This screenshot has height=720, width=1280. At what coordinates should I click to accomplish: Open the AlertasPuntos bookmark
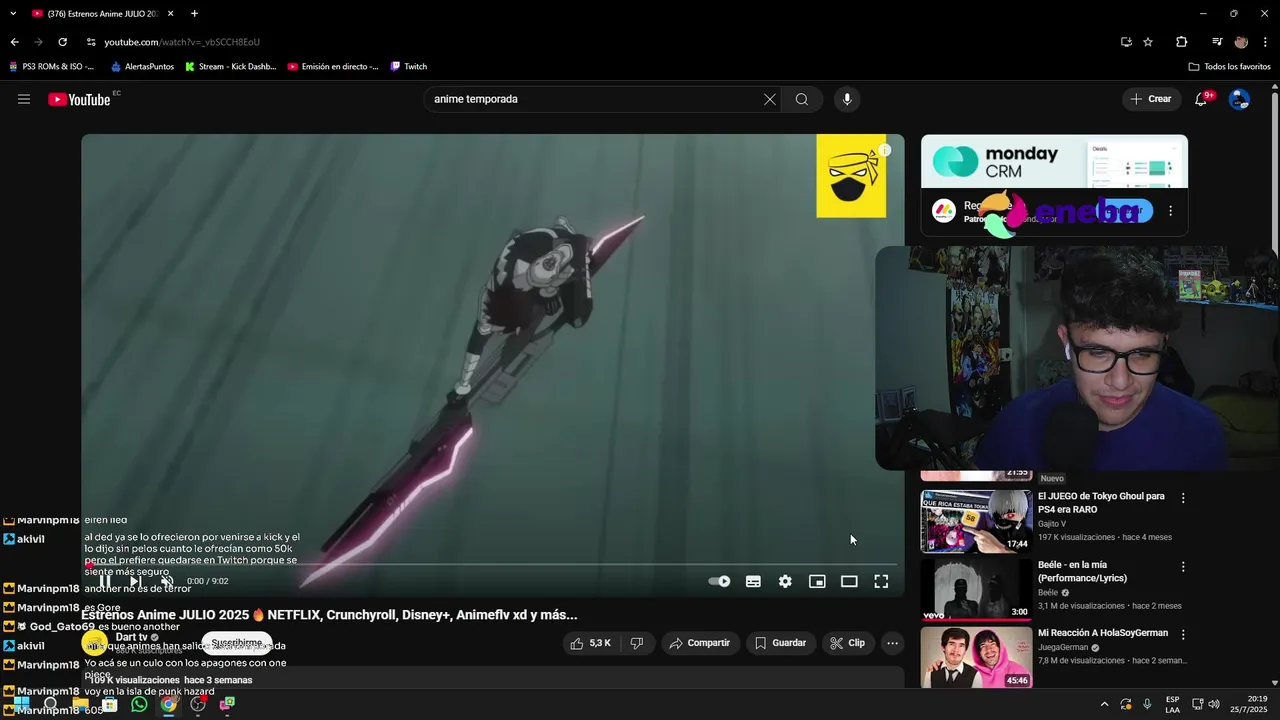(142, 67)
